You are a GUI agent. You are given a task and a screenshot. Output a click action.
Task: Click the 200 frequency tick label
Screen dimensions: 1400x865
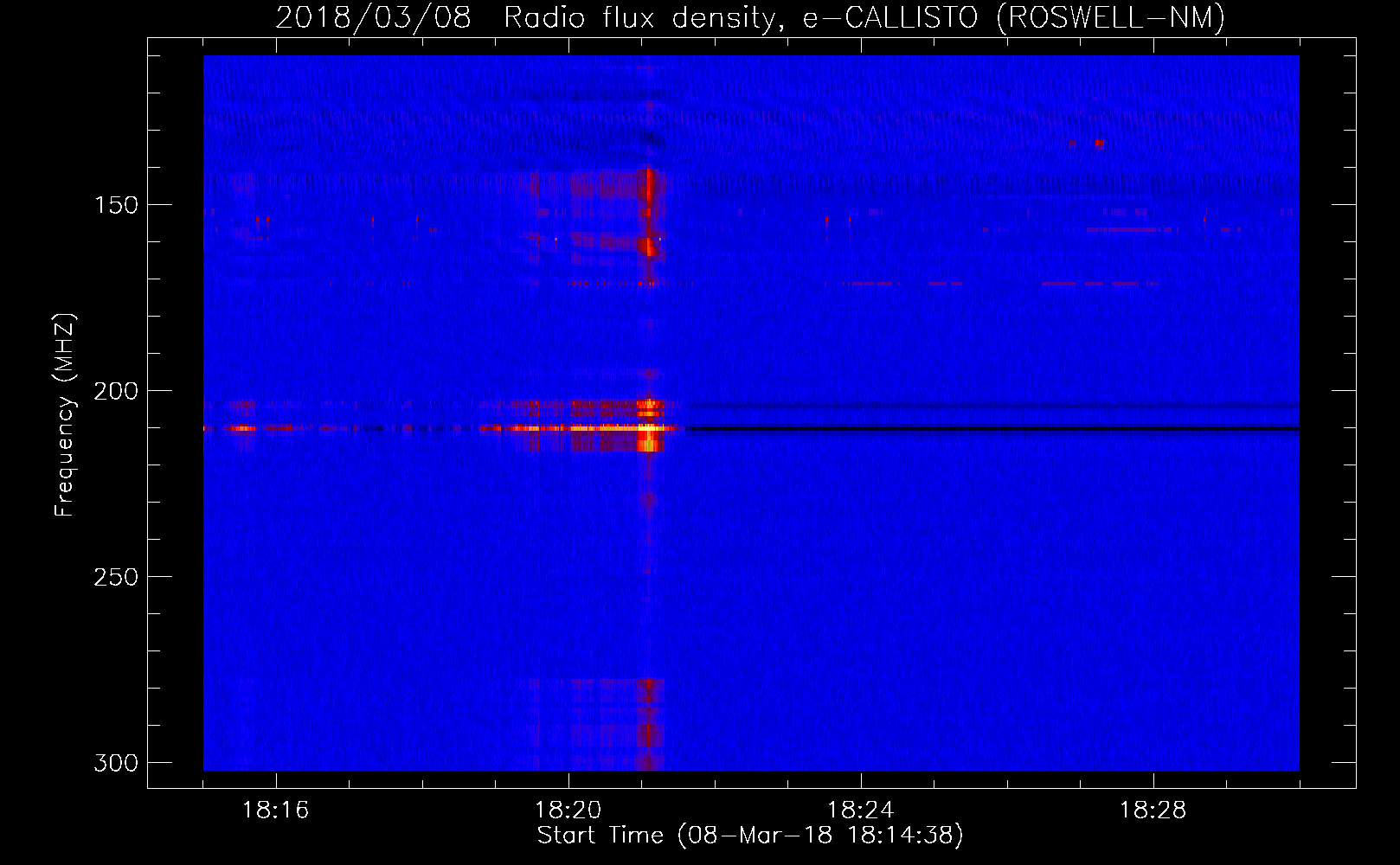point(115,391)
